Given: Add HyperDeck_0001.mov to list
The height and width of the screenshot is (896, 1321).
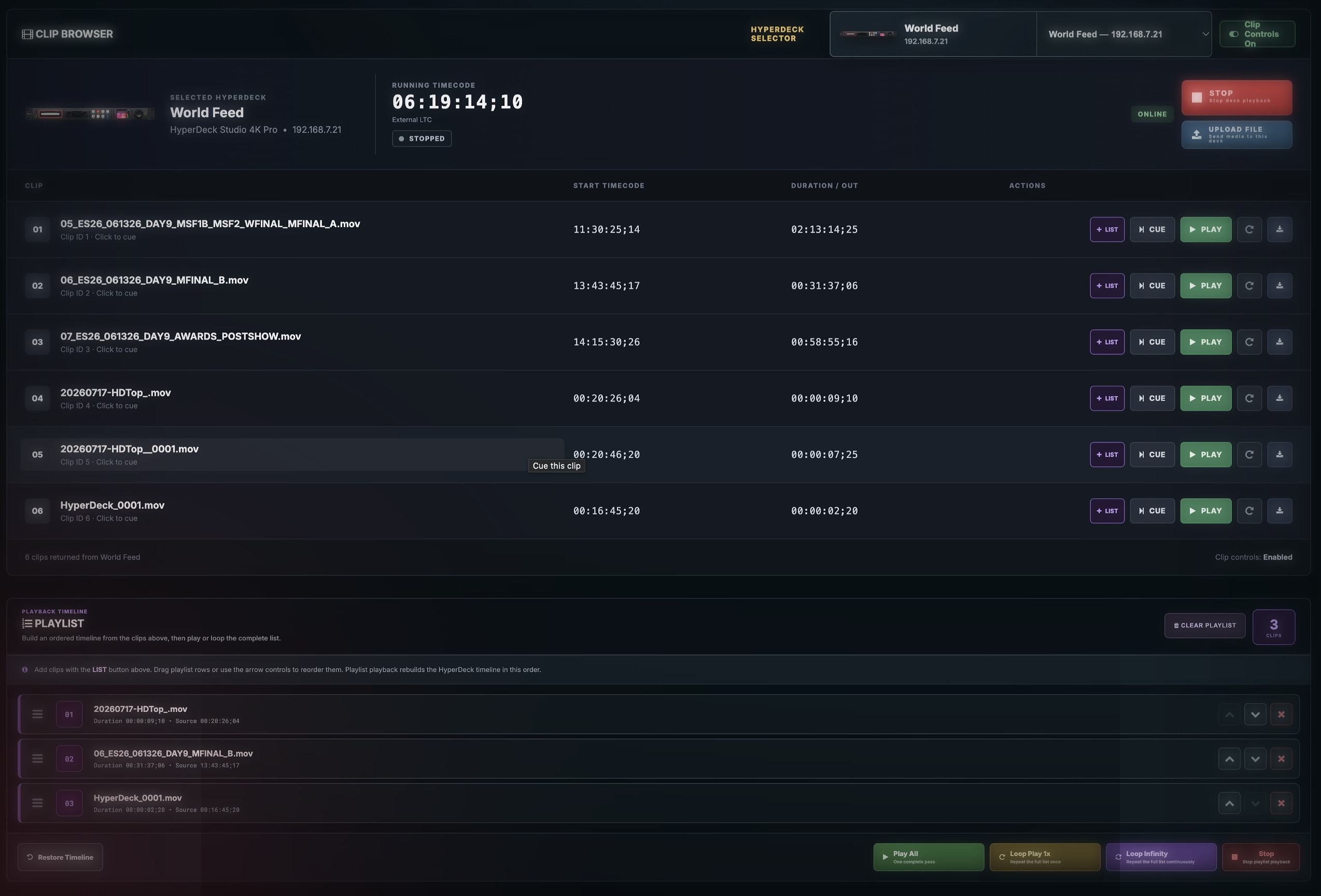Looking at the screenshot, I should 1107,511.
